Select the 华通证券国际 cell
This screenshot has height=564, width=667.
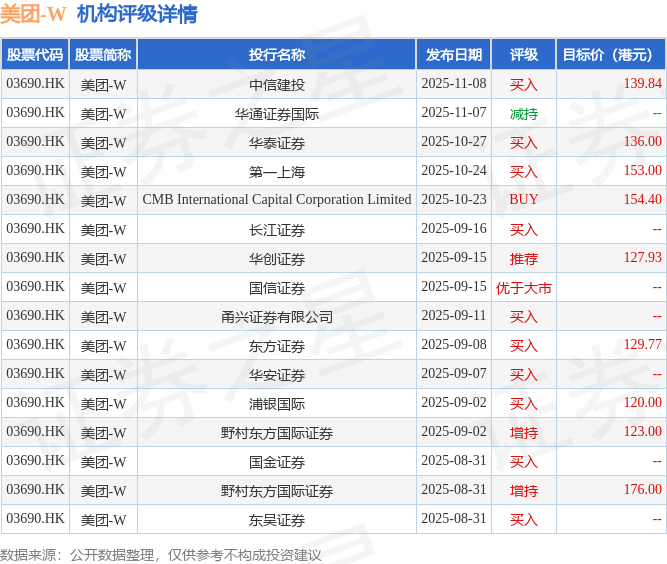pos(276,114)
